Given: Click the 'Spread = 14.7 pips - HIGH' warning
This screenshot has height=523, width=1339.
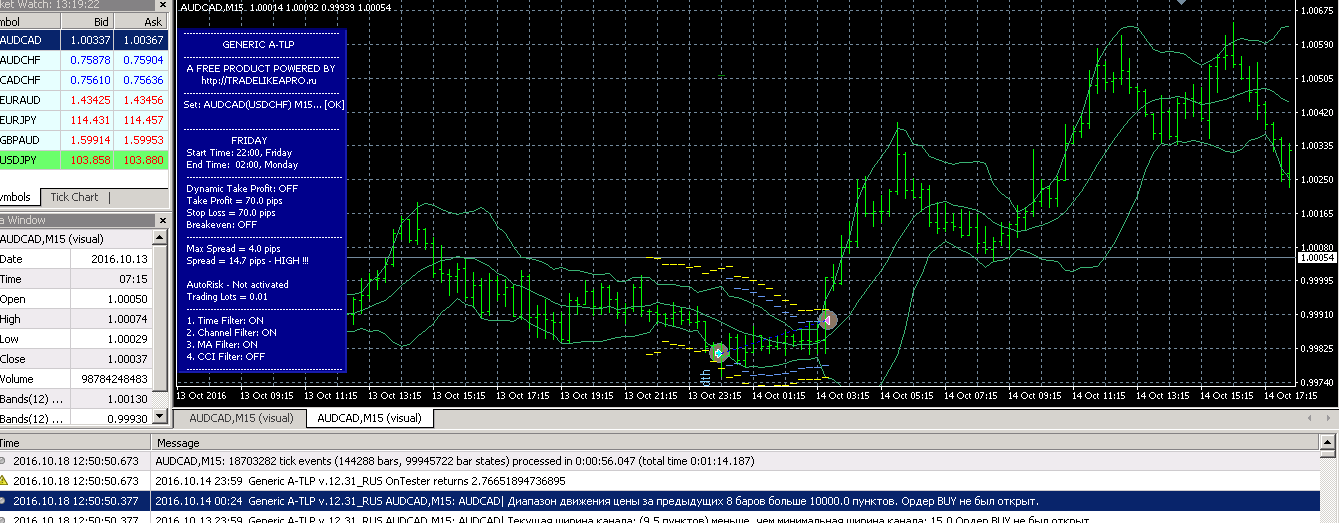Looking at the screenshot, I should pyautogui.click(x=248, y=260).
